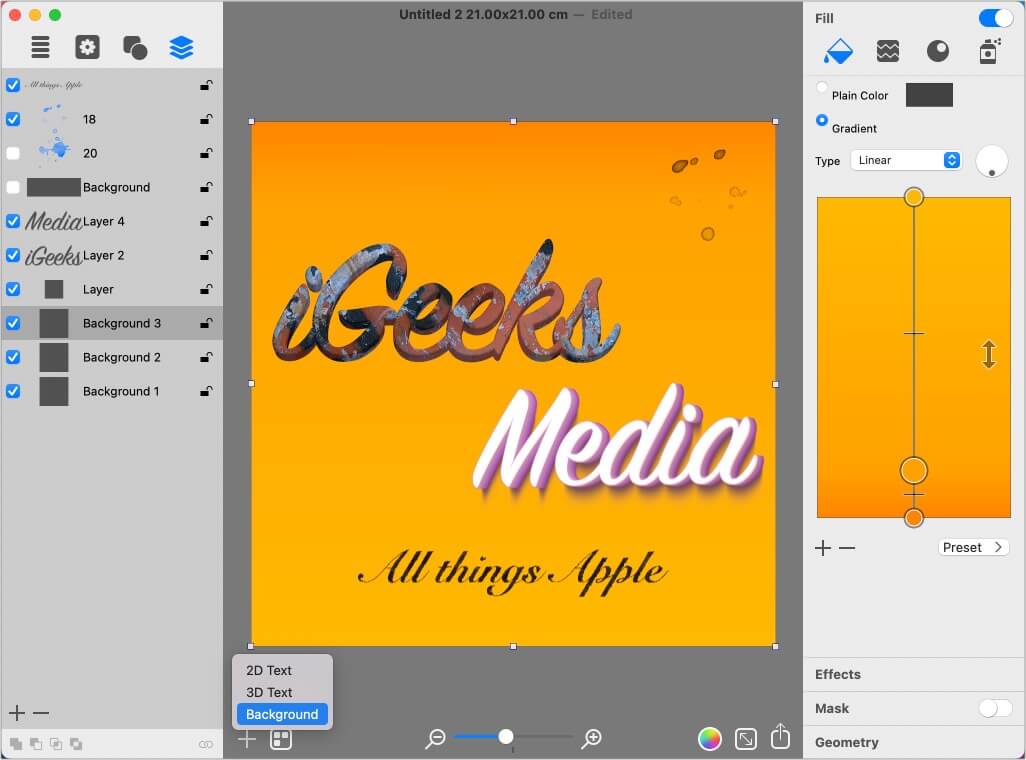Toggle lock on Layer 4
The width and height of the screenshot is (1026, 760).
click(x=206, y=221)
